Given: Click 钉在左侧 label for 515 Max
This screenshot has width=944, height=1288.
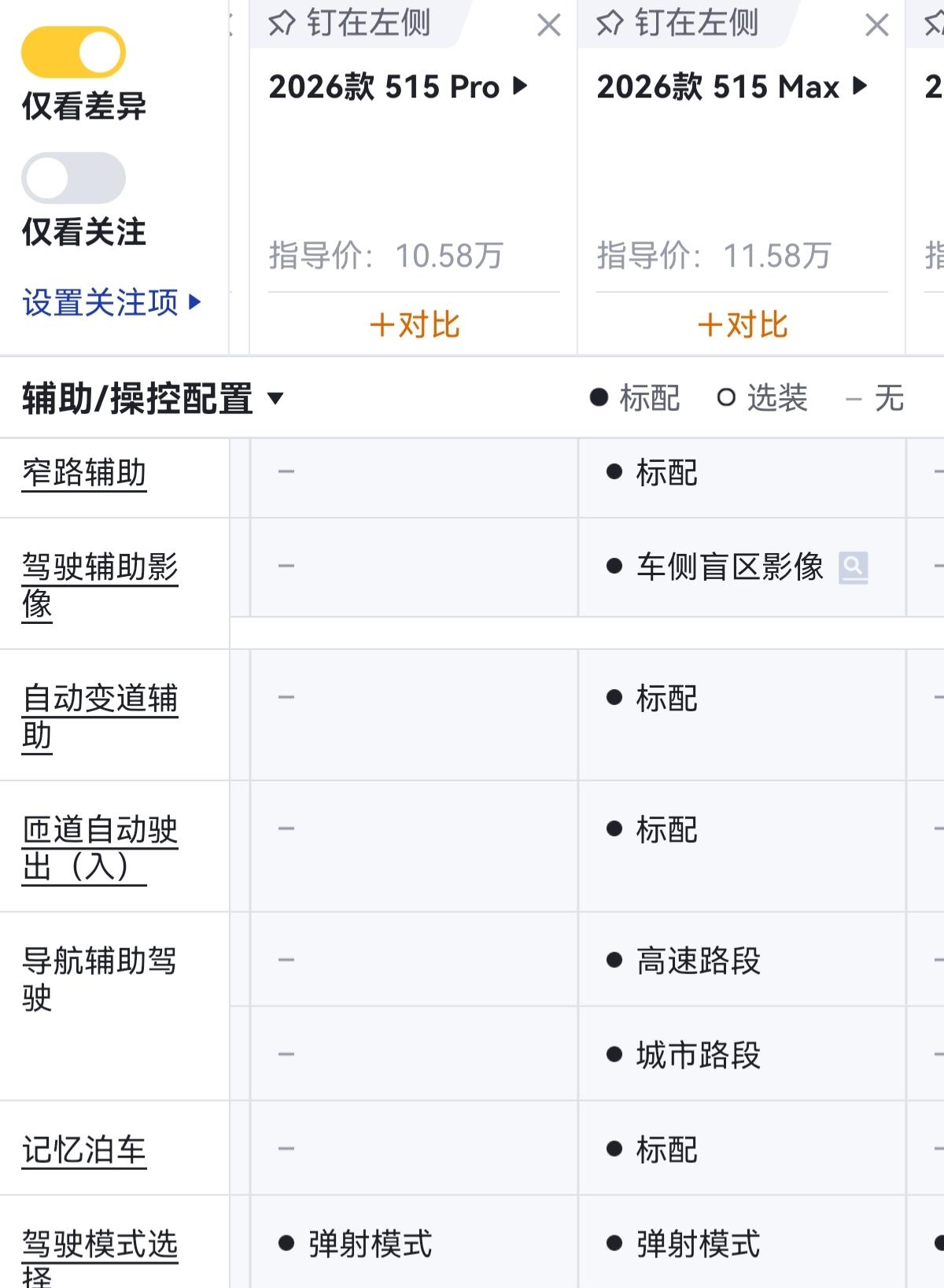Looking at the screenshot, I should coord(696,24).
